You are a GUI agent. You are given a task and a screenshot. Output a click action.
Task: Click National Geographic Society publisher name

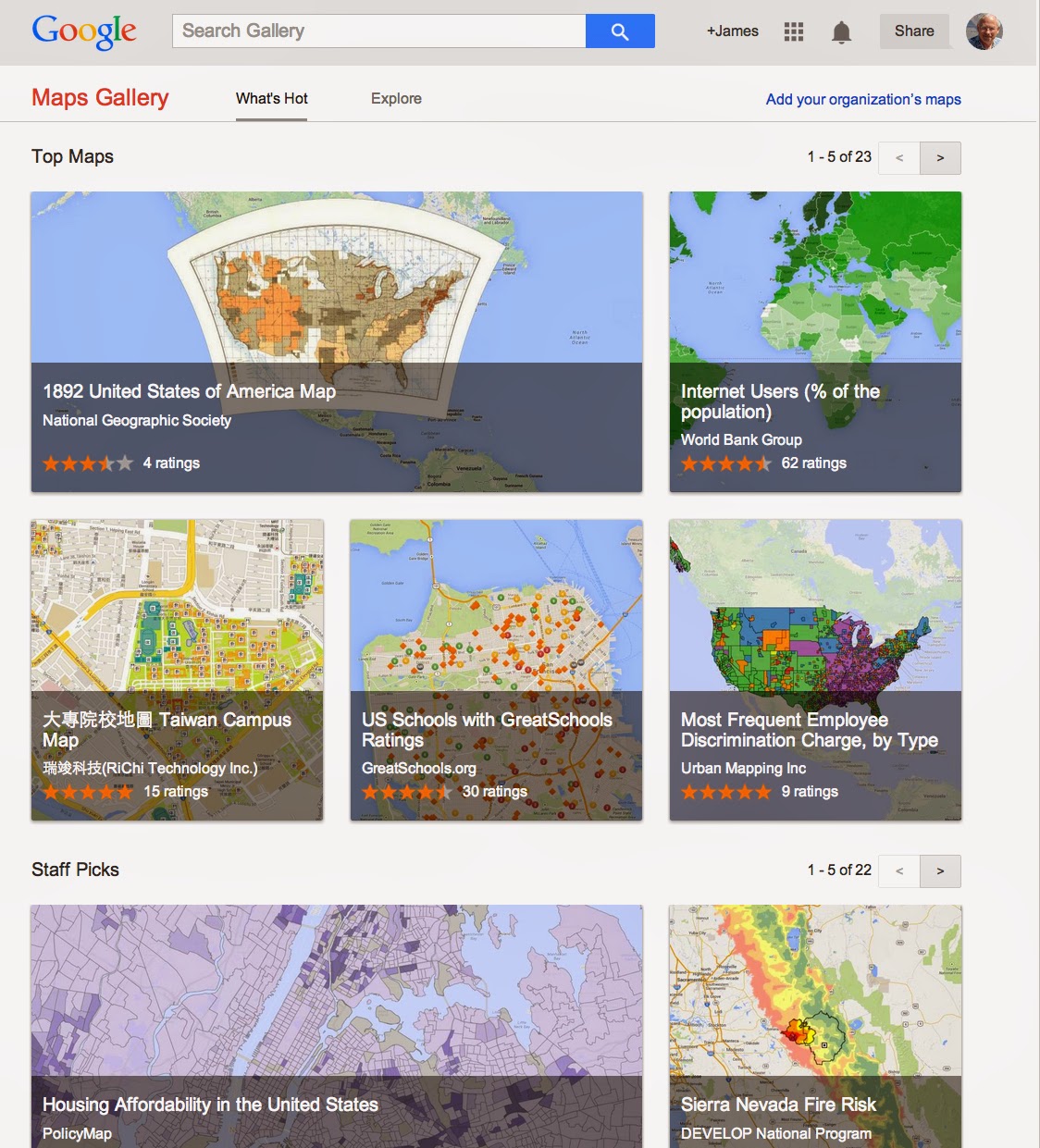pyautogui.click(x=137, y=420)
